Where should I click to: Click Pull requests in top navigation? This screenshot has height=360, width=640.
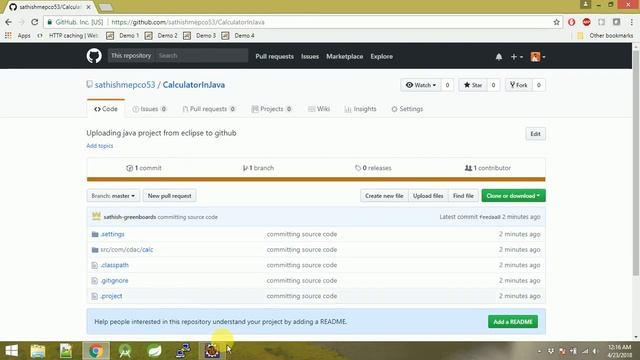(274, 56)
